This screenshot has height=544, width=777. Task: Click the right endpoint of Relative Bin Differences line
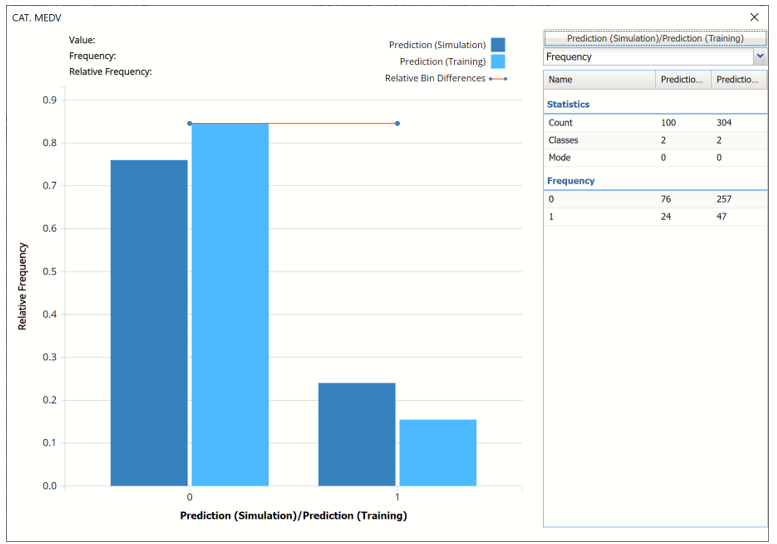tap(397, 124)
